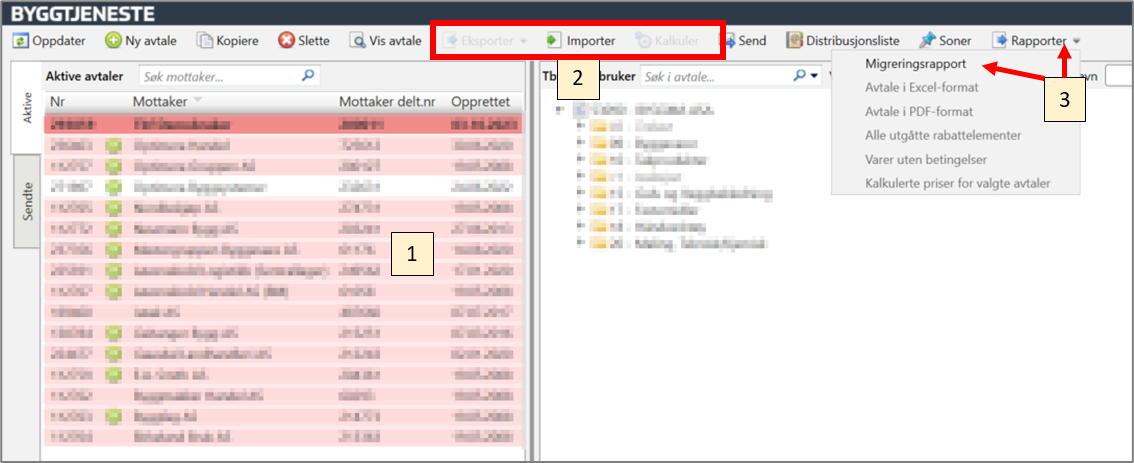This screenshot has height=463, width=1134.
Task: Expand the Rapporter dropdown arrow
Action: coord(1076,42)
